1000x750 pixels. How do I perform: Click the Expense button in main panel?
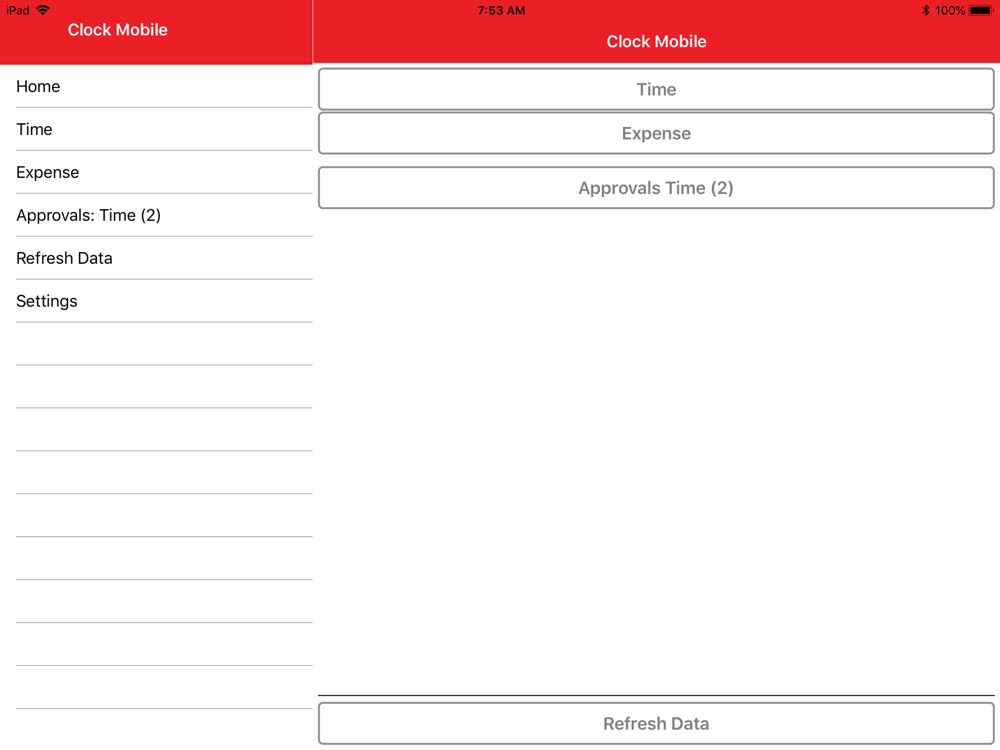pos(656,133)
